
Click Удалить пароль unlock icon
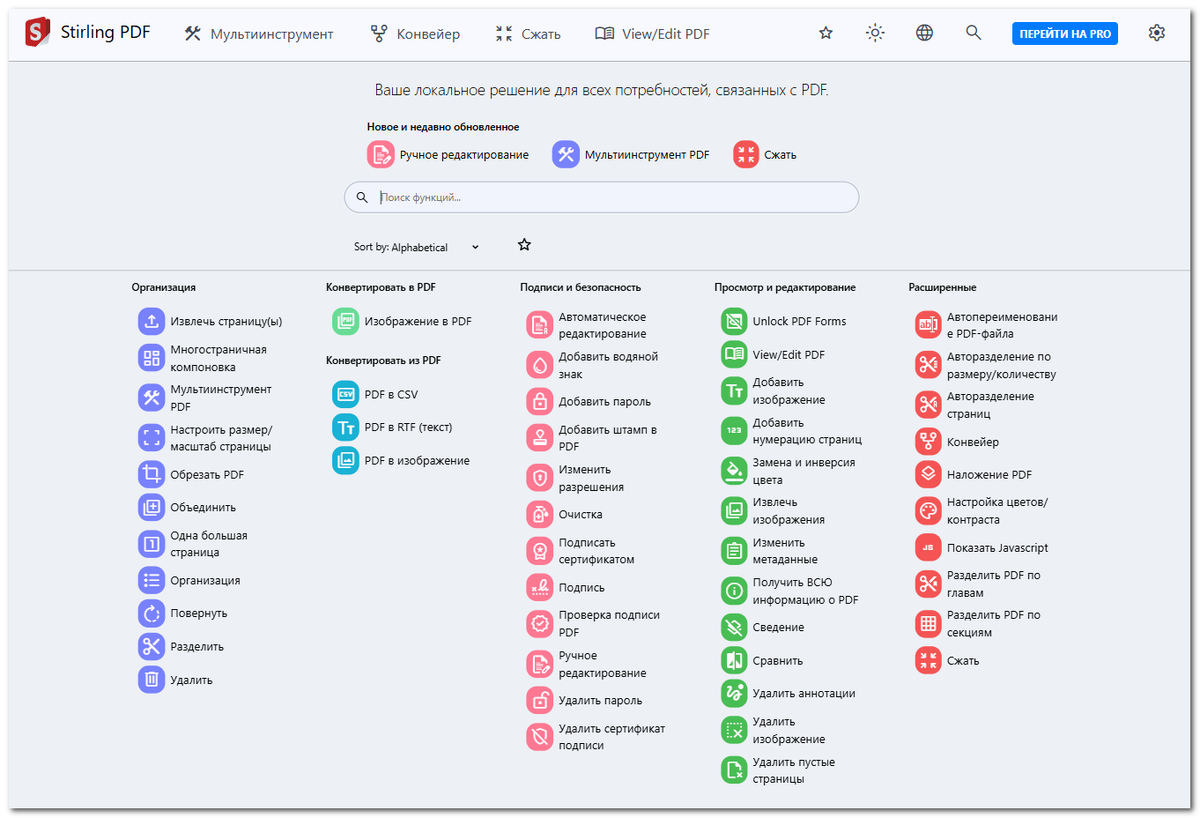[x=540, y=700]
